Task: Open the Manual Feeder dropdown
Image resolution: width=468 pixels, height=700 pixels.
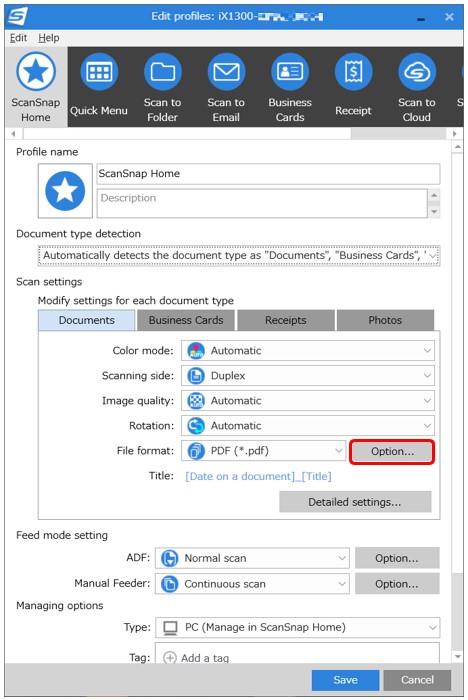Action: (x=252, y=583)
